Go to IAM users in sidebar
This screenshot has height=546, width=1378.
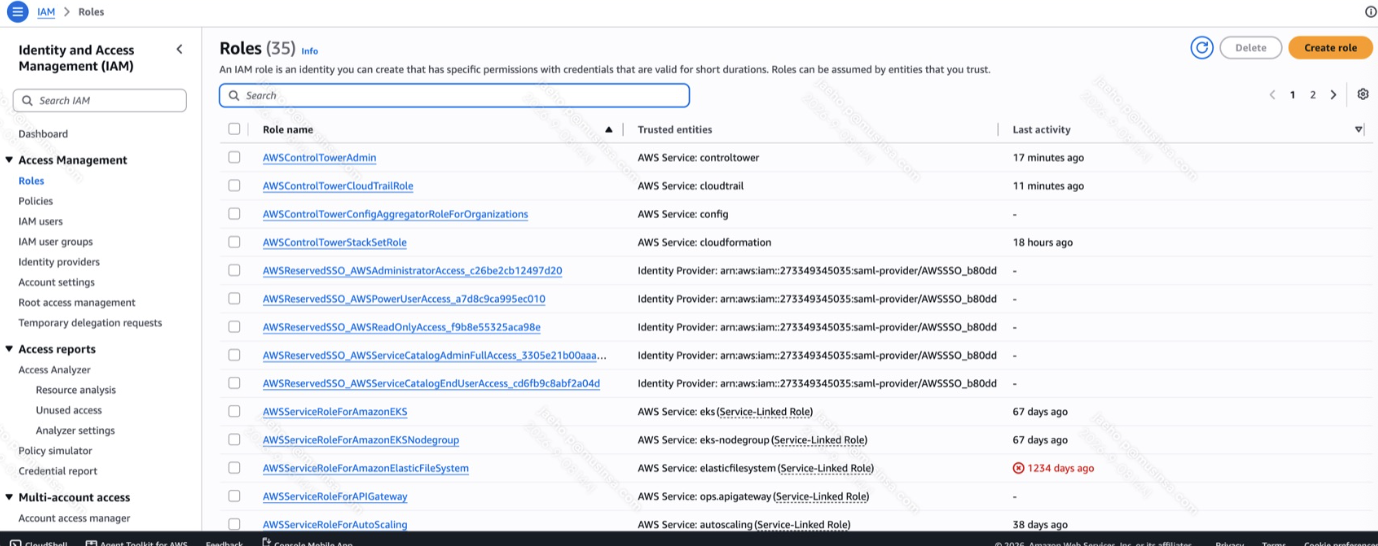tap(40, 221)
